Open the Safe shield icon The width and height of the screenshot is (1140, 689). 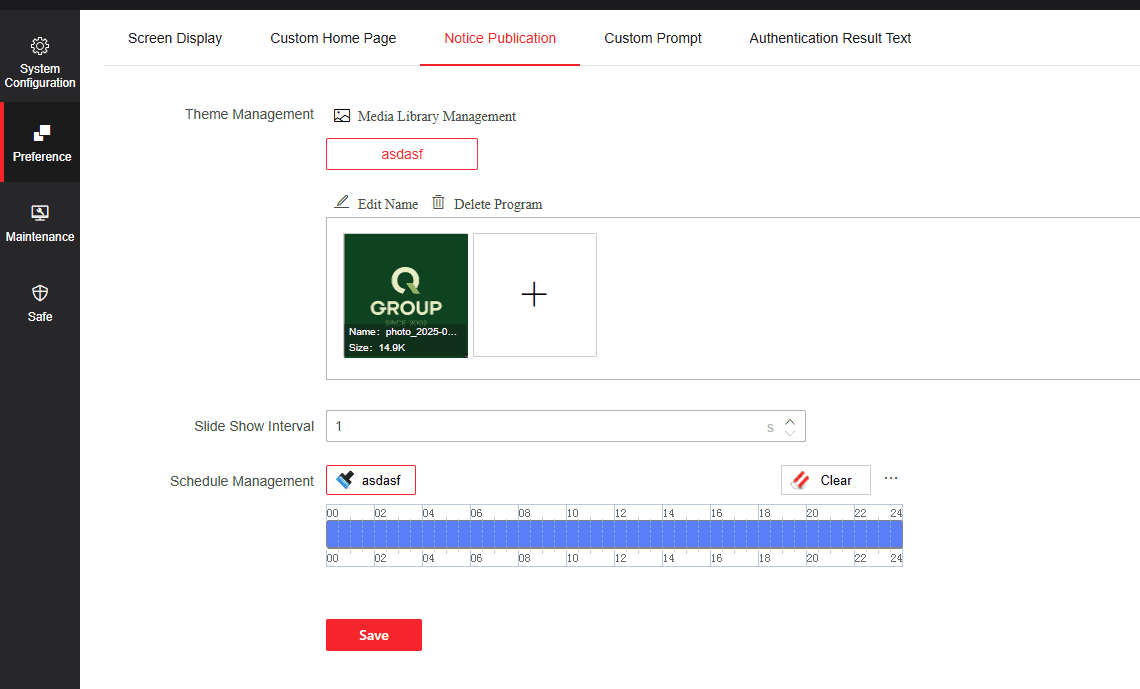click(40, 293)
